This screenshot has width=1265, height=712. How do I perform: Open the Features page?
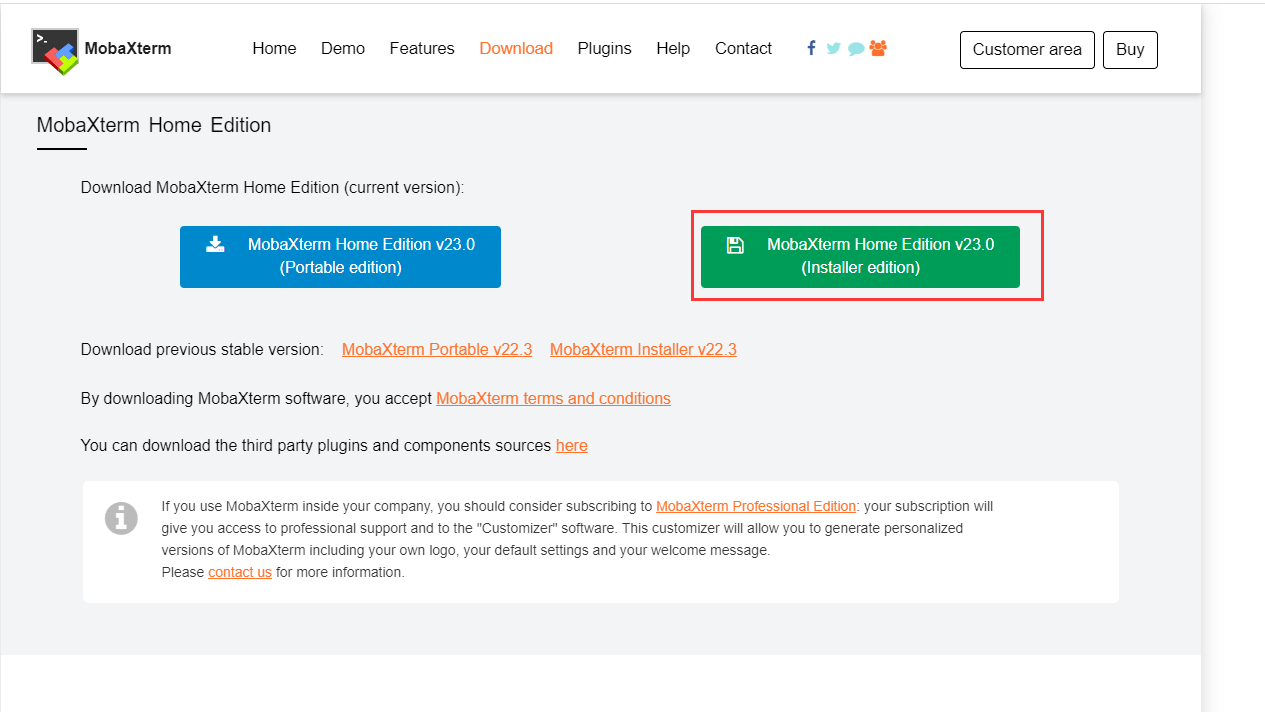point(422,48)
